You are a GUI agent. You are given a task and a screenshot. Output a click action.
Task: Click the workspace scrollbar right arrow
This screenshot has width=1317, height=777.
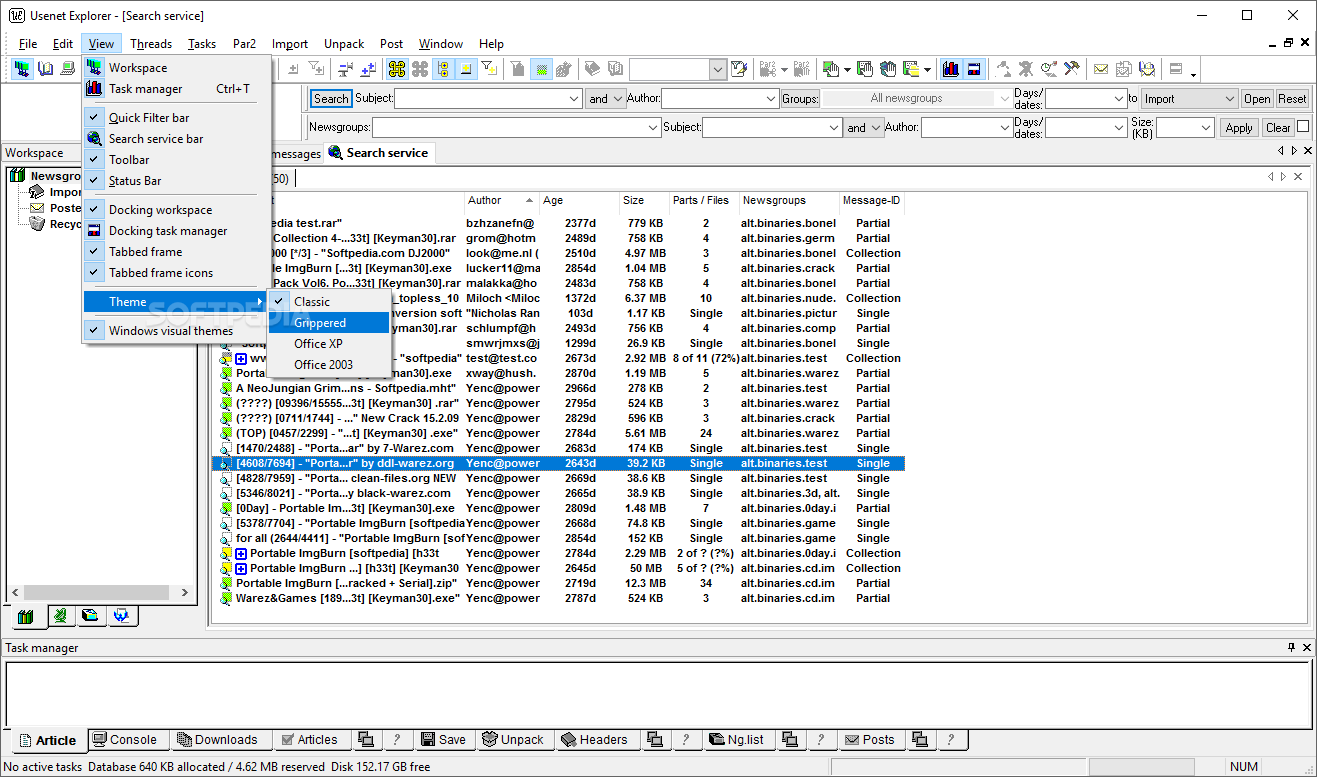[x=184, y=592]
